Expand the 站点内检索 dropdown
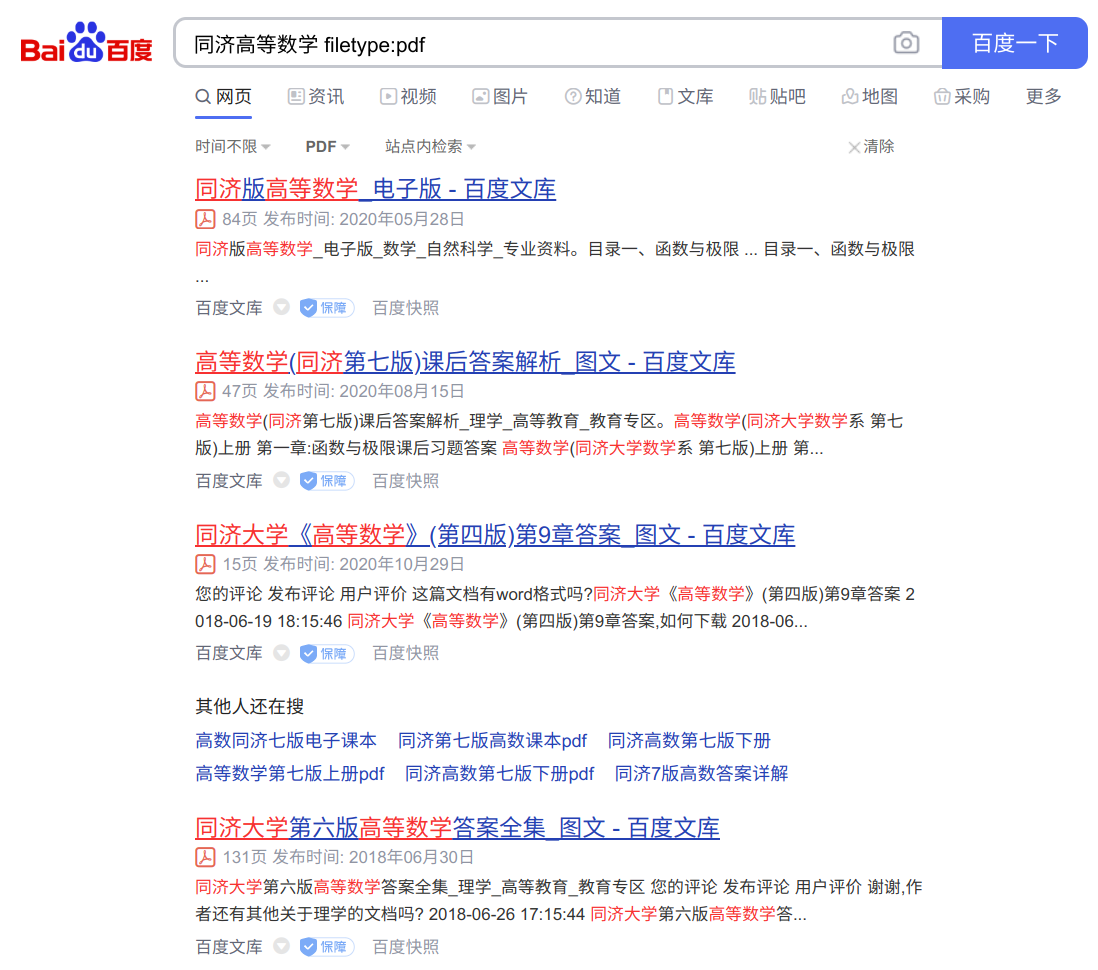Screen dimensions: 1098x970 click(x=430, y=146)
